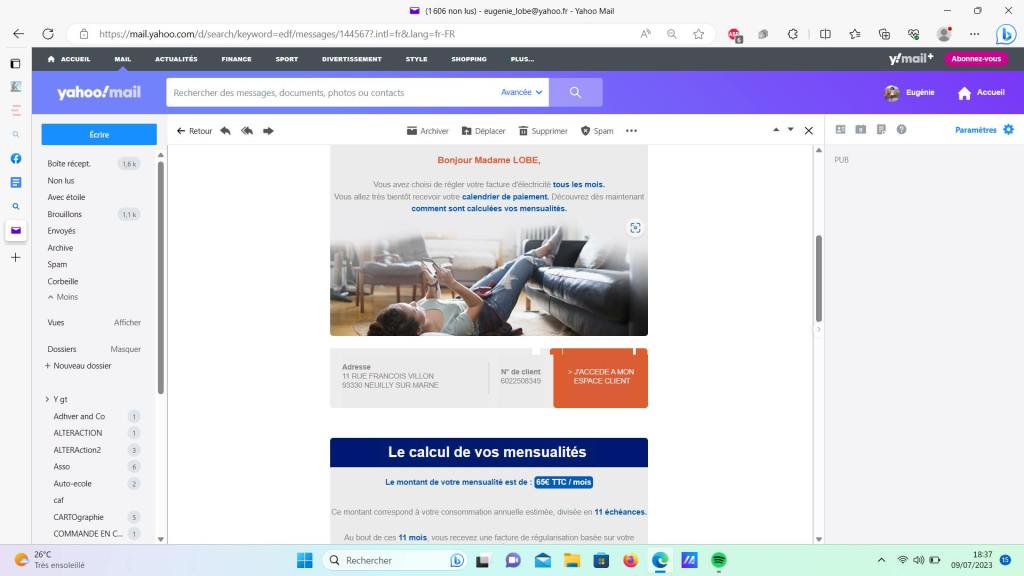Hide the Dossiers list with Masquer
Screen dimensions: 1024x576
125,349
